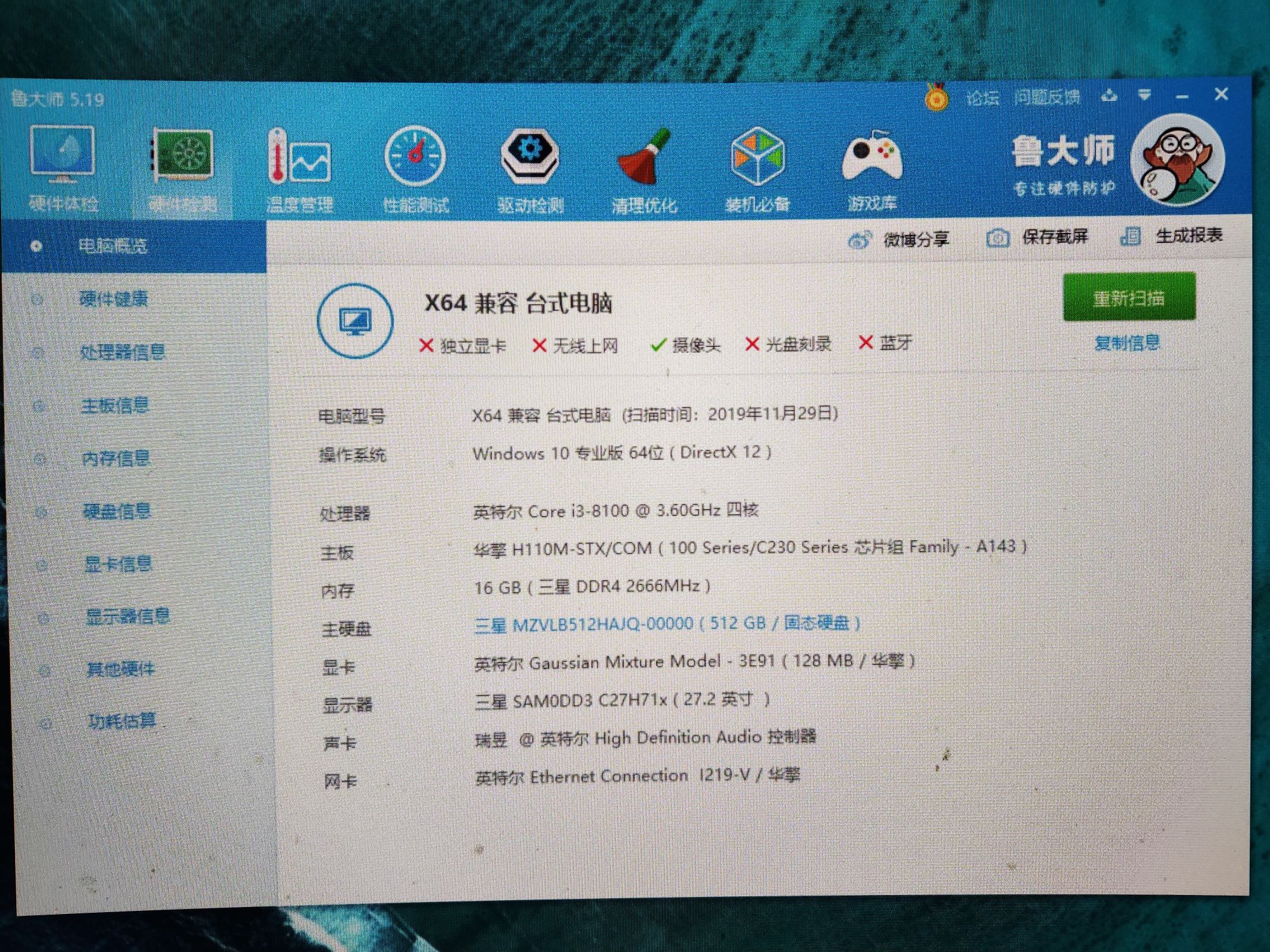
Task: Click the X64 兼容 台式电脑 heading
Action: coord(518,303)
